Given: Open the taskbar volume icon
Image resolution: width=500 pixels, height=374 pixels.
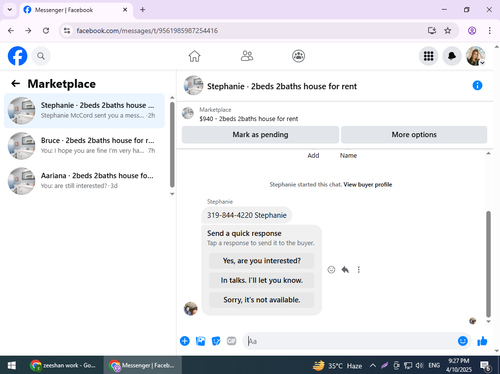Looking at the screenshot, I should [419, 366].
